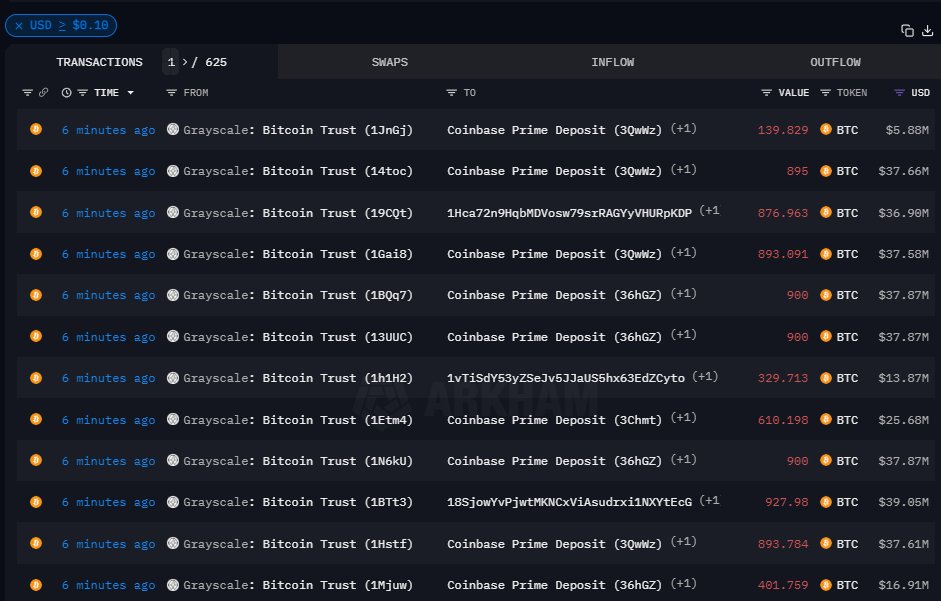The width and height of the screenshot is (941, 601).
Task: Open Coinbase Prime Deposit (3Chmt) recipient
Action: coord(554,420)
